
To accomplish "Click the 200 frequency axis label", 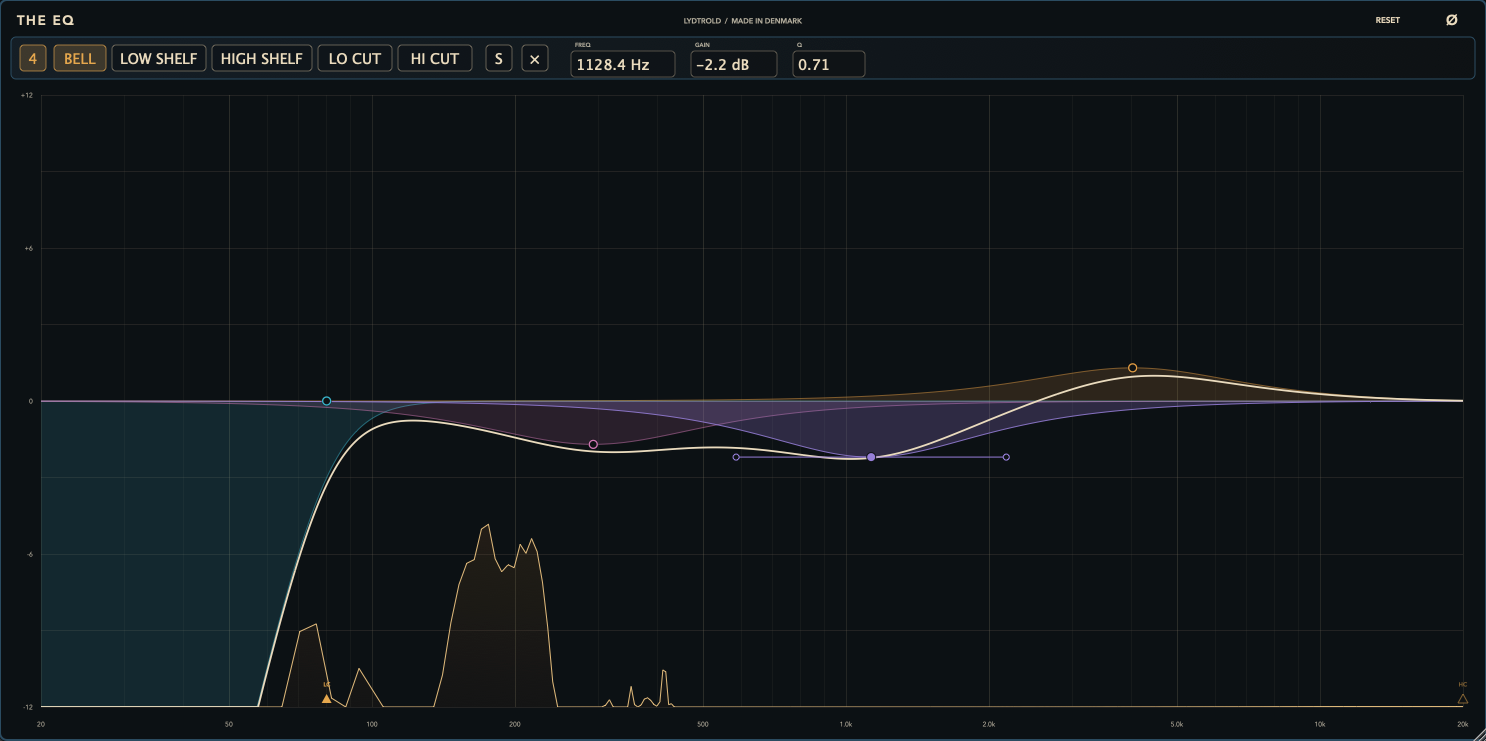I will [x=515, y=724].
